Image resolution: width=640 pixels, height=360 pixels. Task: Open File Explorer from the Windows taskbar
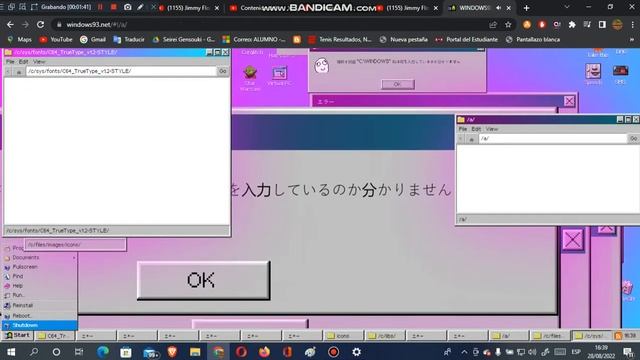coord(195,352)
